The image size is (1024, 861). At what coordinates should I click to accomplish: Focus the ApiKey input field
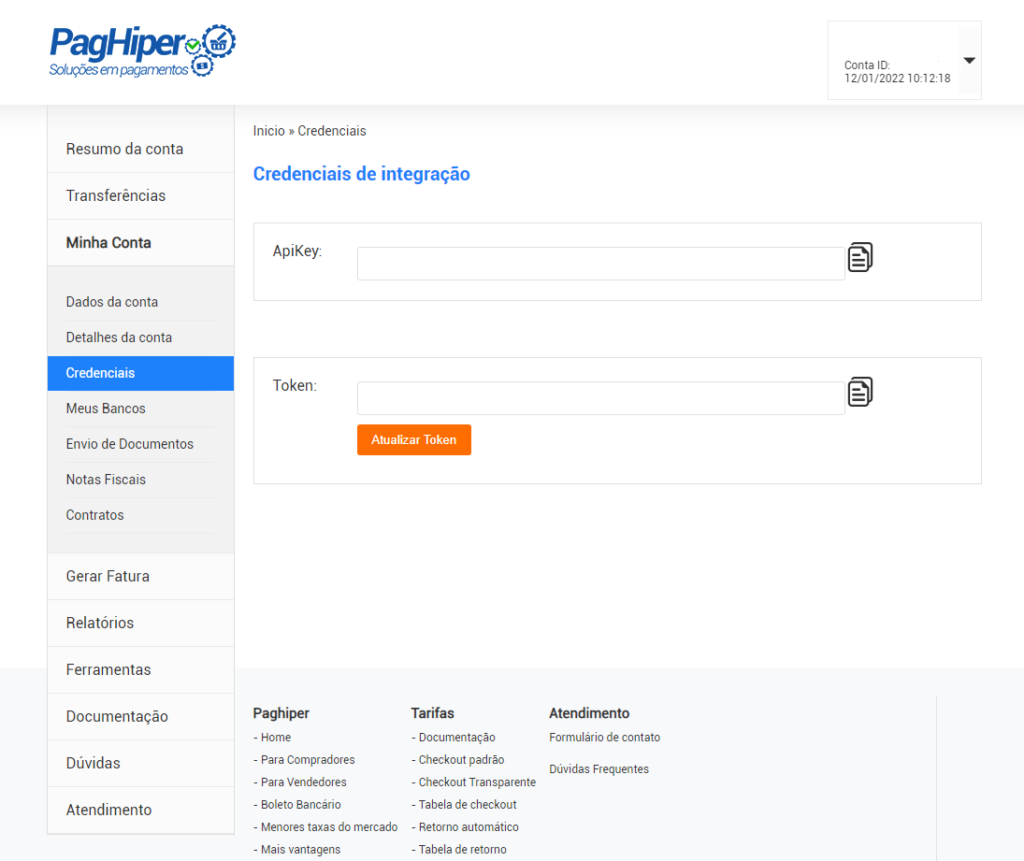tap(601, 263)
